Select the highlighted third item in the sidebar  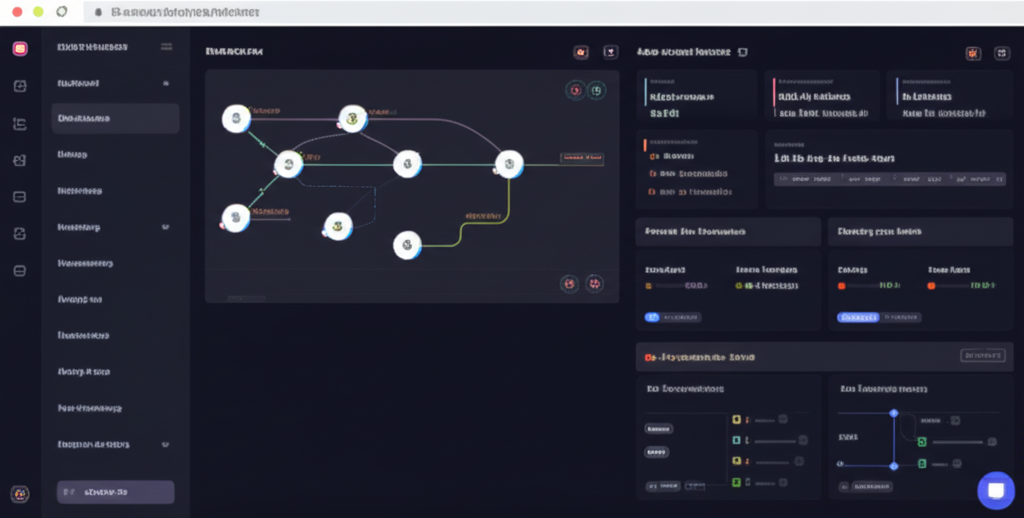115,118
